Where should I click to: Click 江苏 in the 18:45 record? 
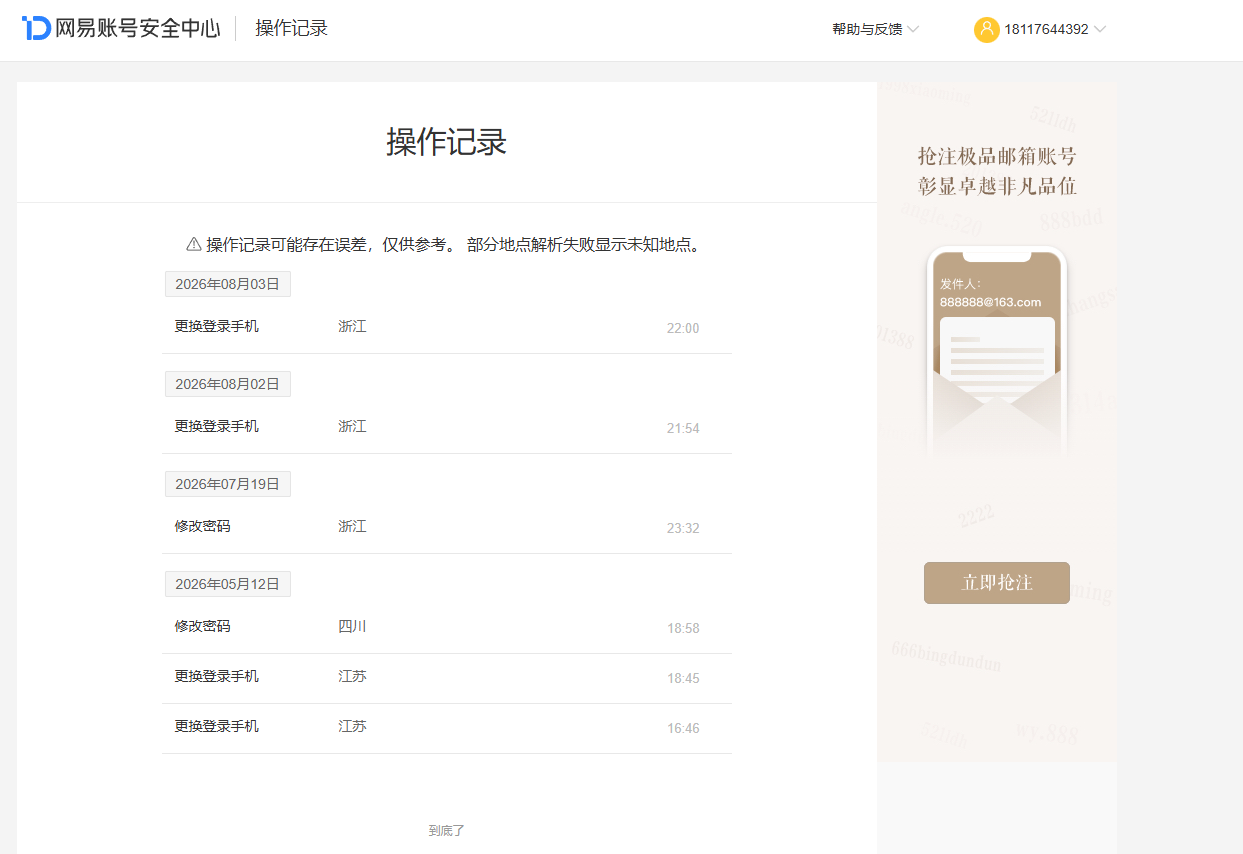353,676
